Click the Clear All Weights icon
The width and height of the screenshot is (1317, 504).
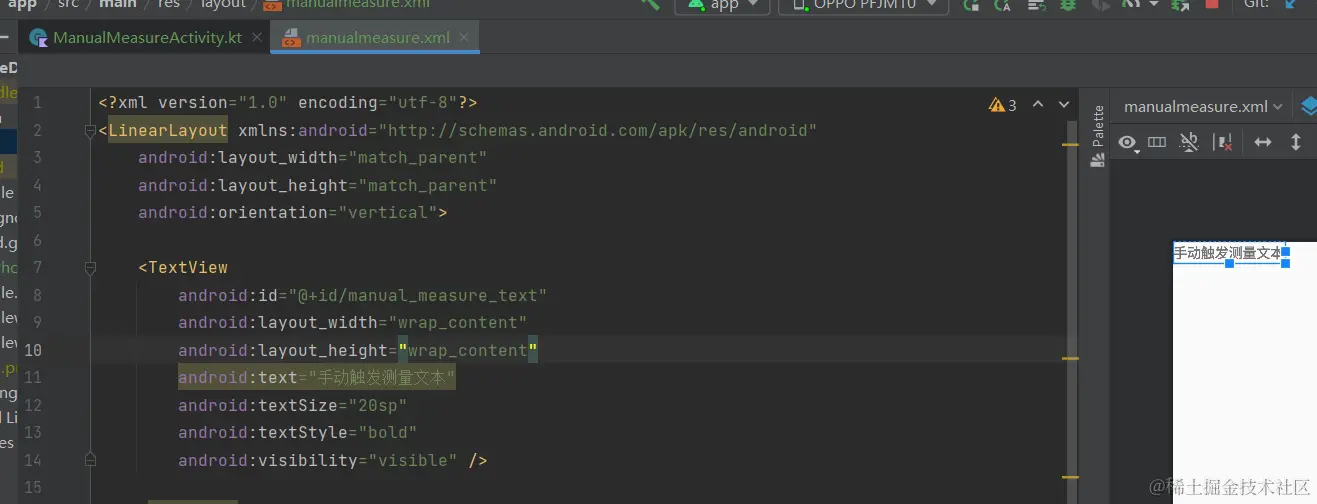[x=1189, y=142]
